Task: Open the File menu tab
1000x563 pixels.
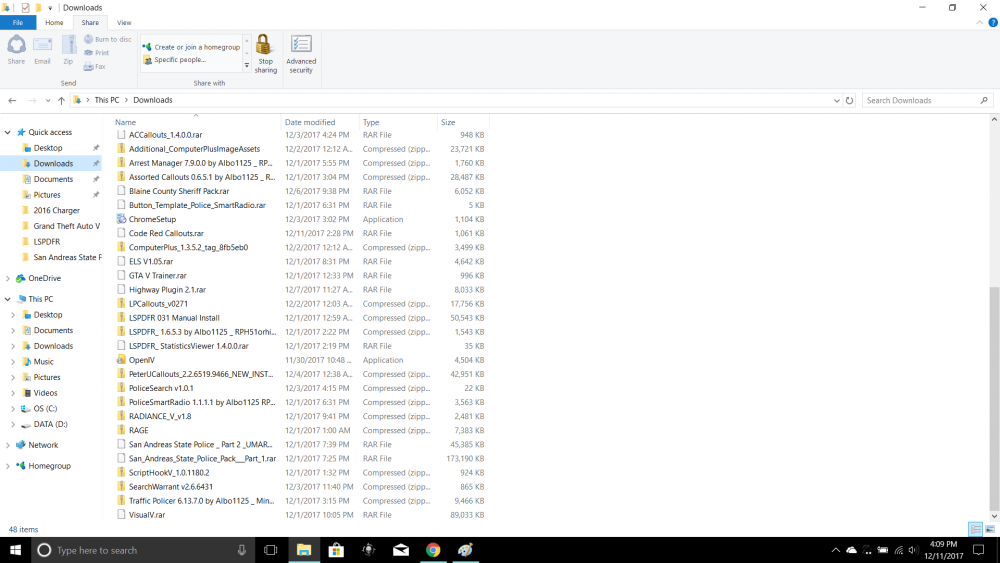Action: point(18,22)
